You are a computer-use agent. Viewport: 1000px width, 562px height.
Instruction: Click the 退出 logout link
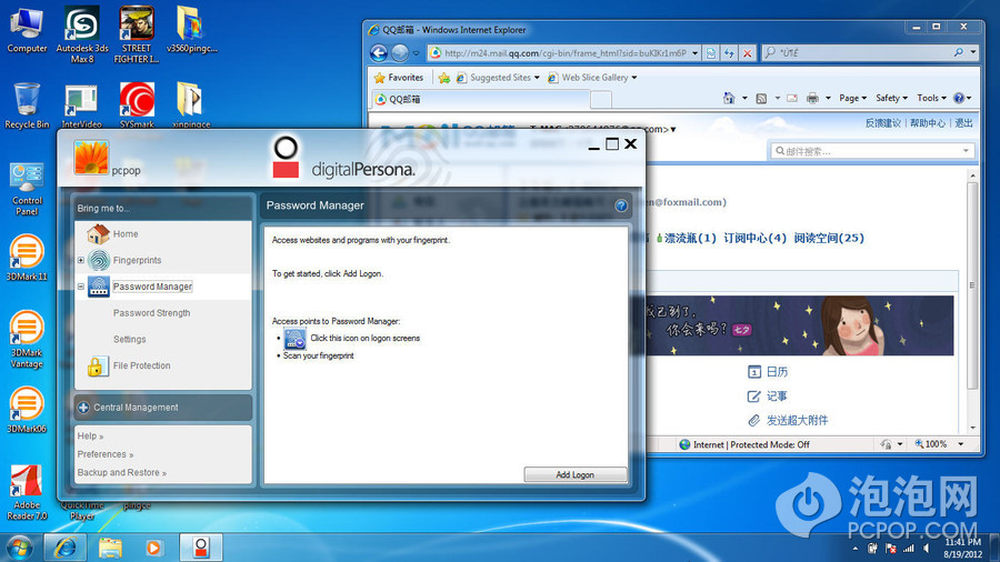pyautogui.click(x=964, y=123)
